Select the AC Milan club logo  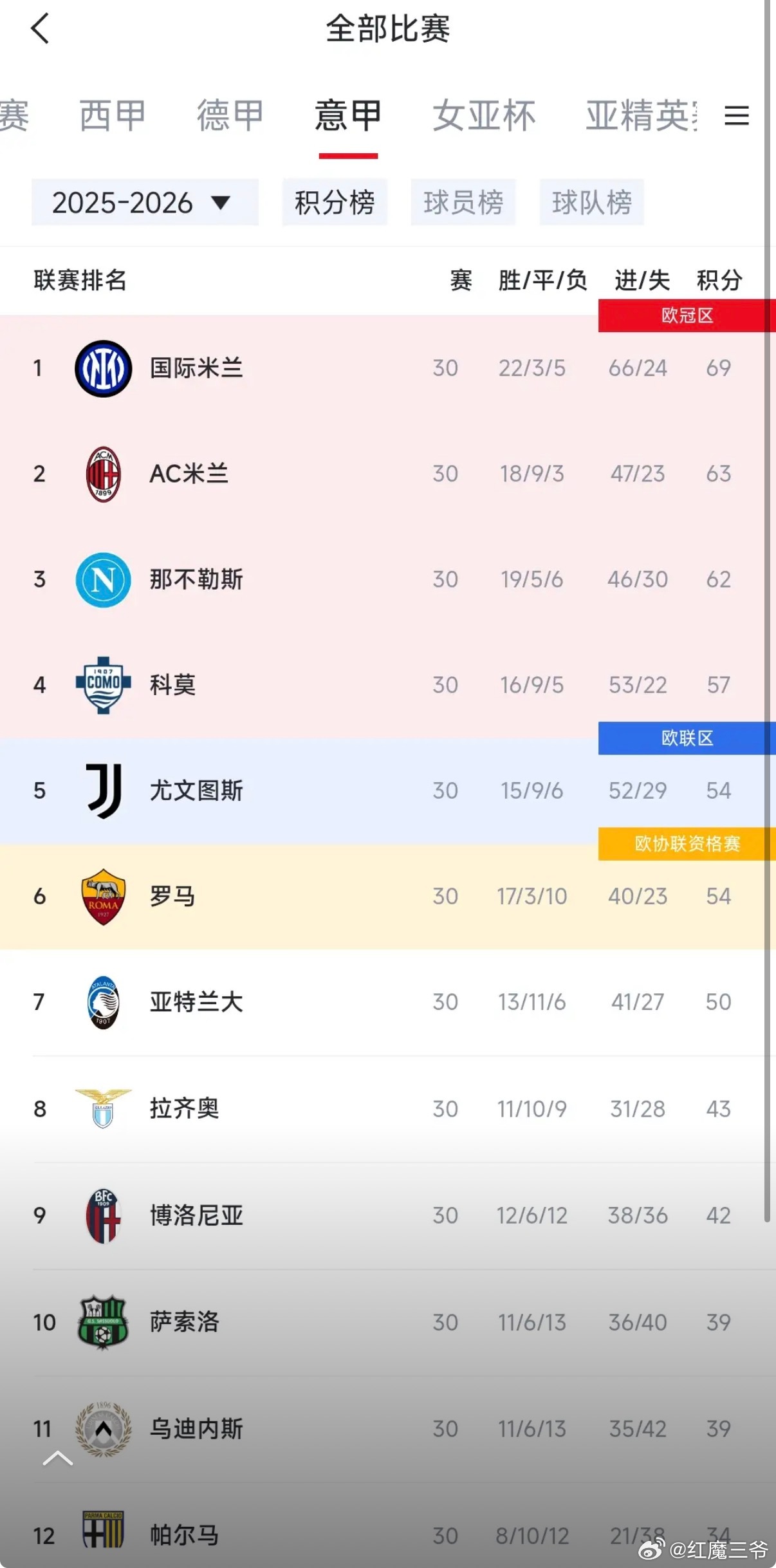click(103, 473)
